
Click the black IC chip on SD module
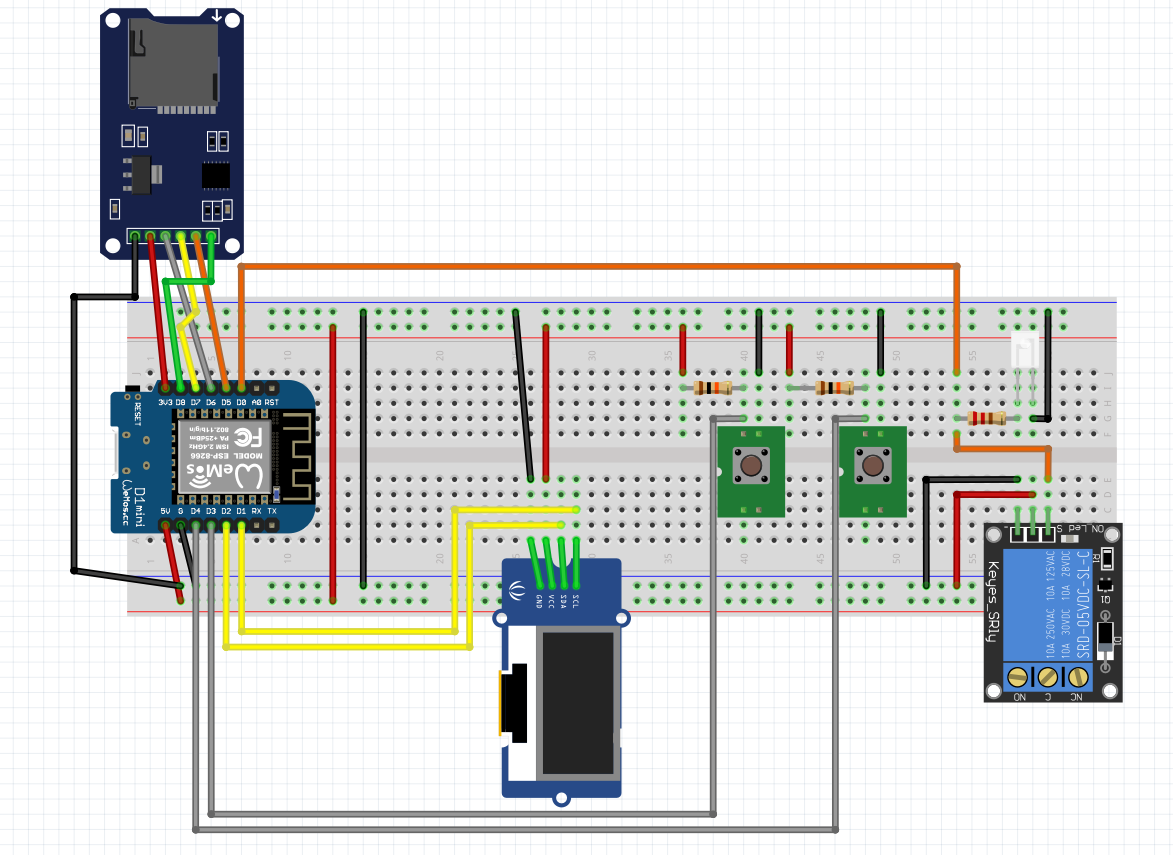pos(215,176)
